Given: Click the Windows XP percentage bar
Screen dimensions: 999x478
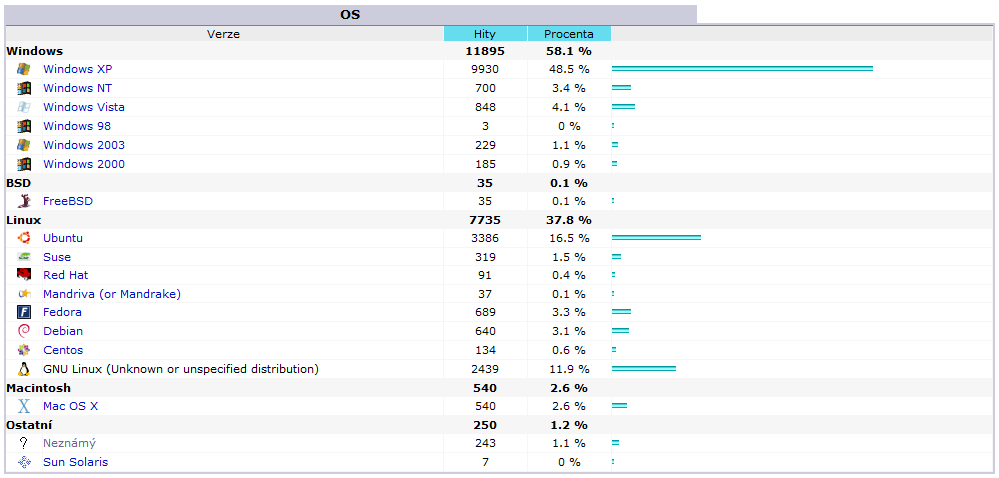Looking at the screenshot, I should pos(742,68).
